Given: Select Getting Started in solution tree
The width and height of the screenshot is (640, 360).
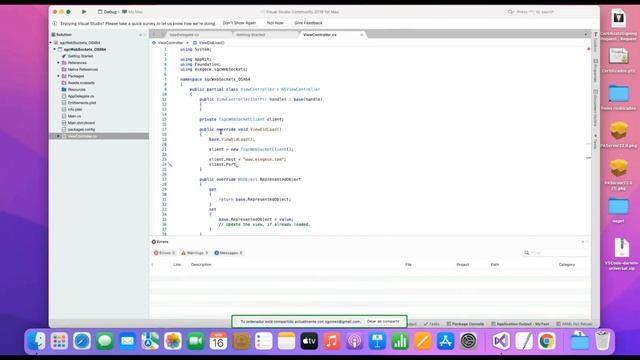Looking at the screenshot, I should coord(80,56).
